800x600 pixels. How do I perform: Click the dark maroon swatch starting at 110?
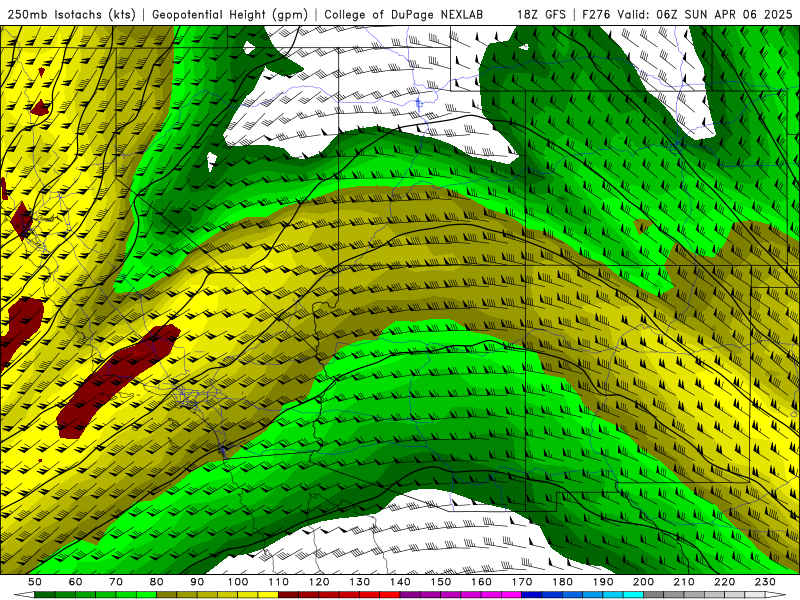click(288, 595)
